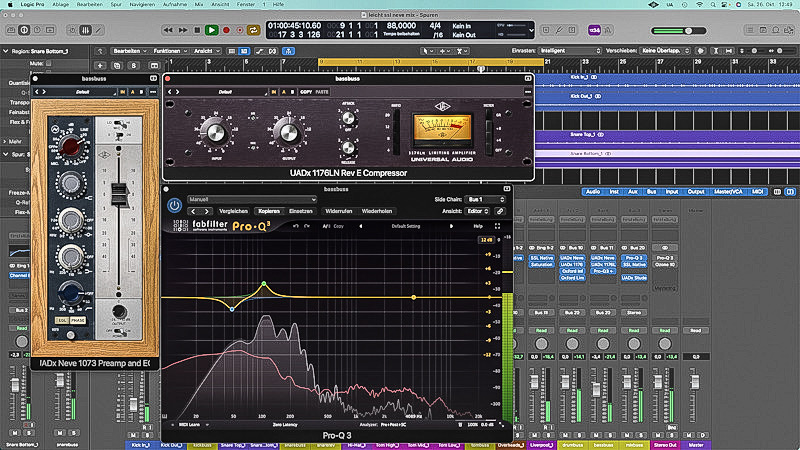Select the green EQ band node on curve
The image size is (800, 450).
pos(264,283)
